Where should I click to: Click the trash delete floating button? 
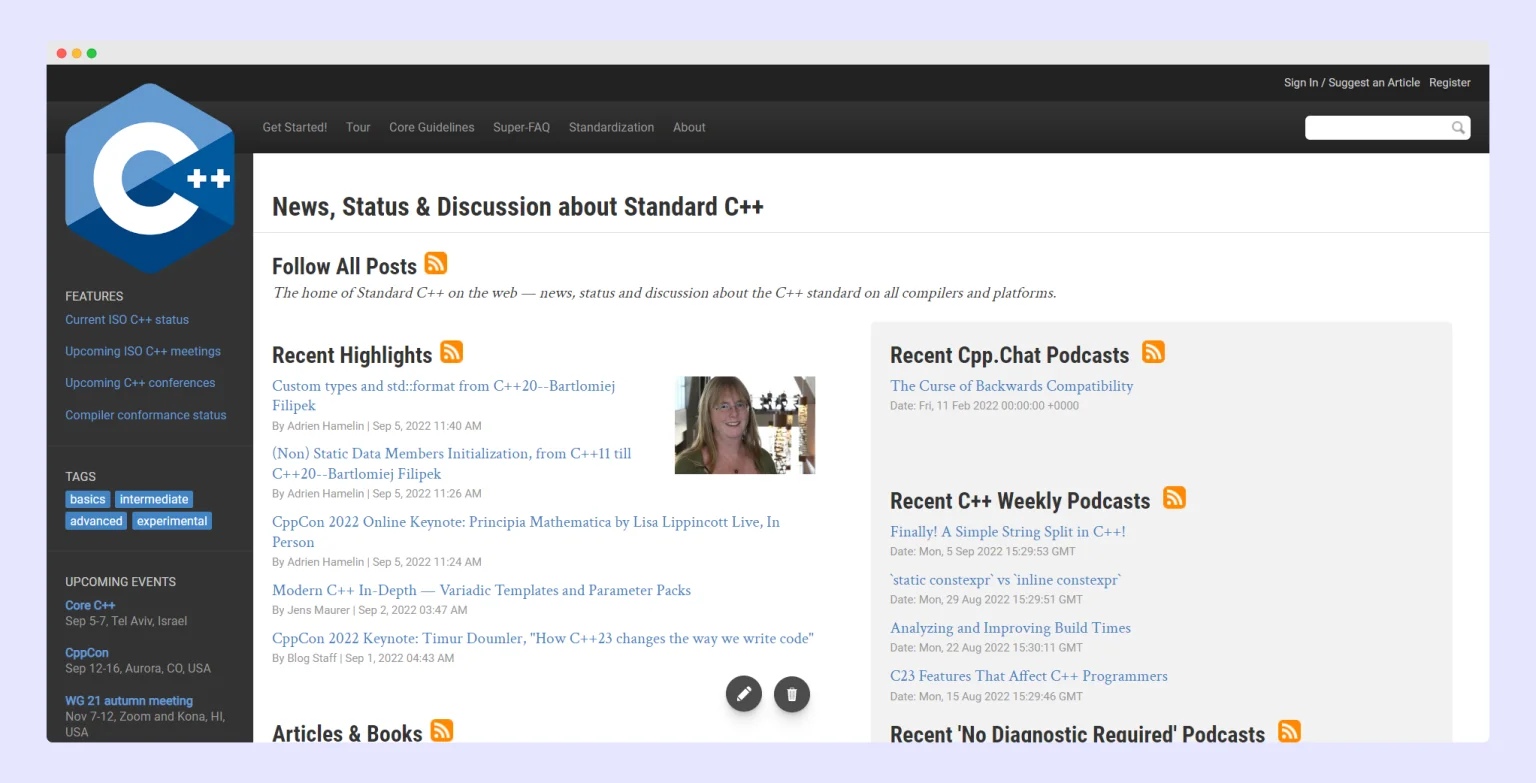coord(792,693)
